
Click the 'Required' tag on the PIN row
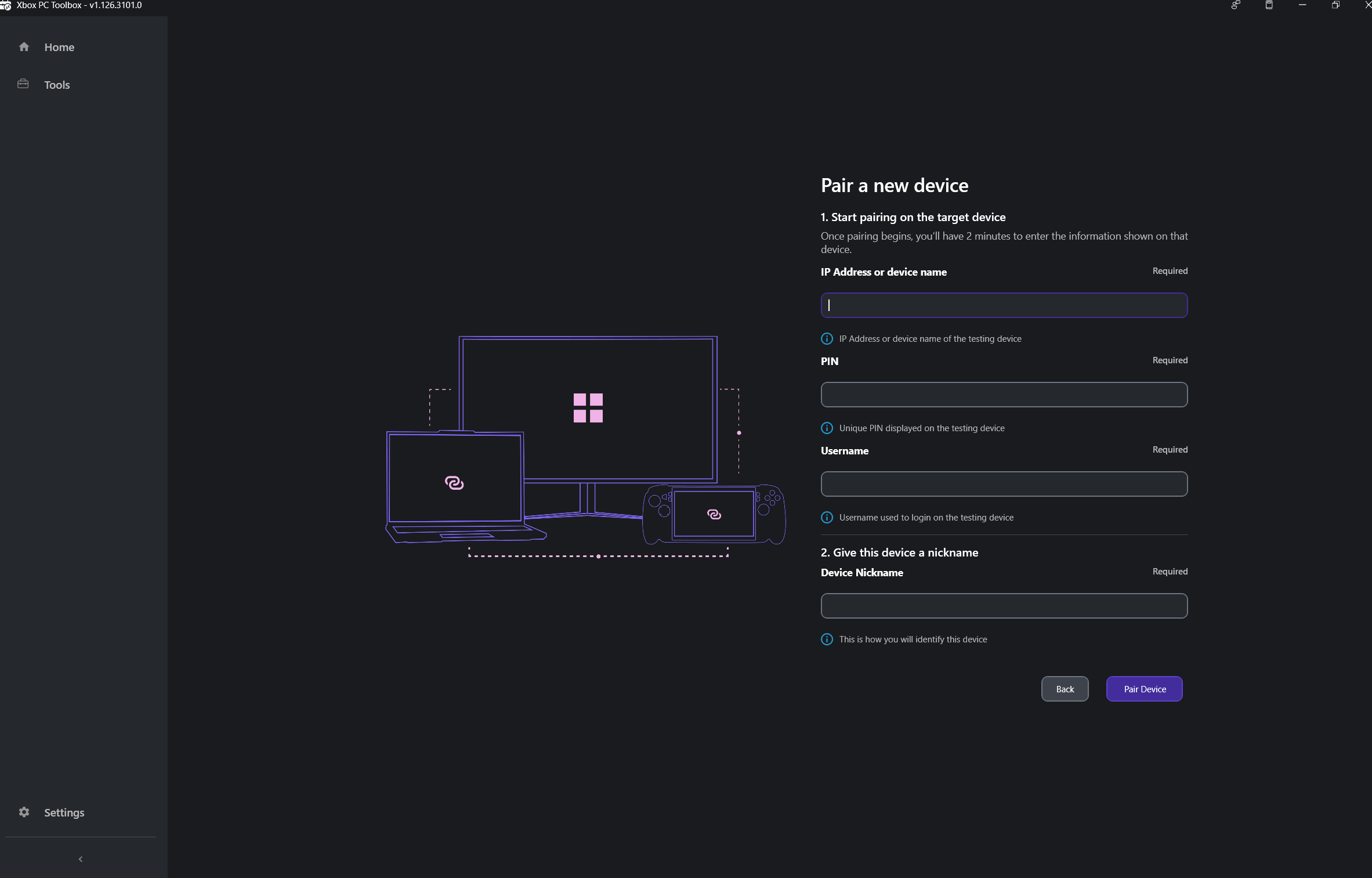[1170, 360]
